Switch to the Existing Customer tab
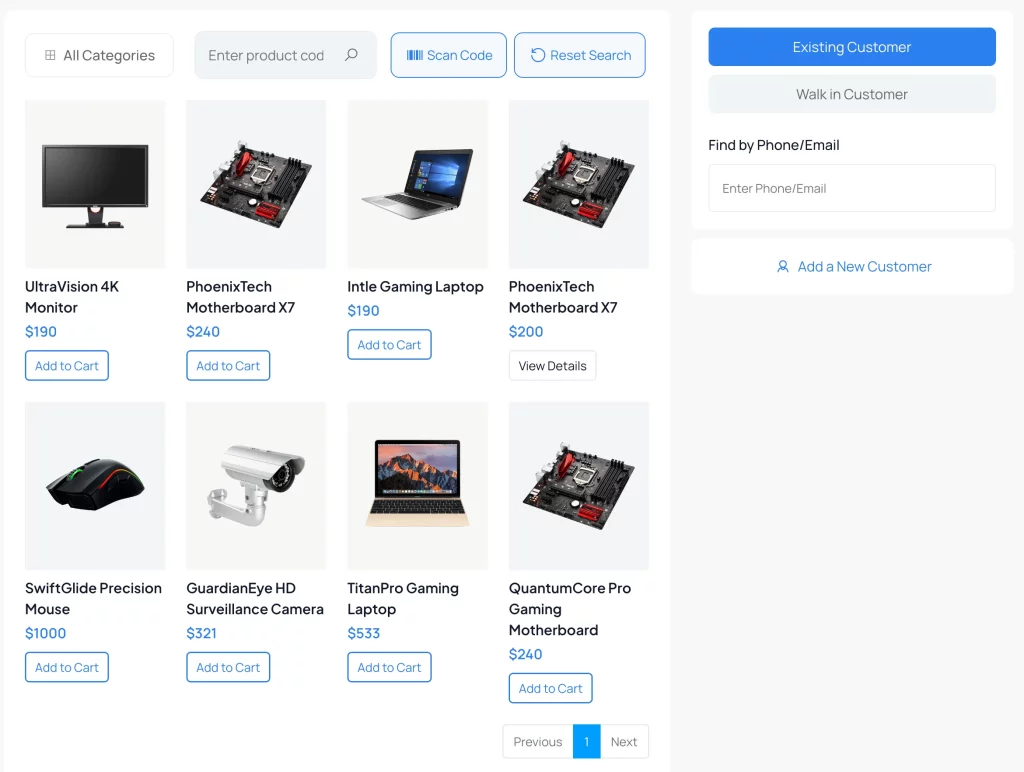The width and height of the screenshot is (1024, 772). pos(852,47)
